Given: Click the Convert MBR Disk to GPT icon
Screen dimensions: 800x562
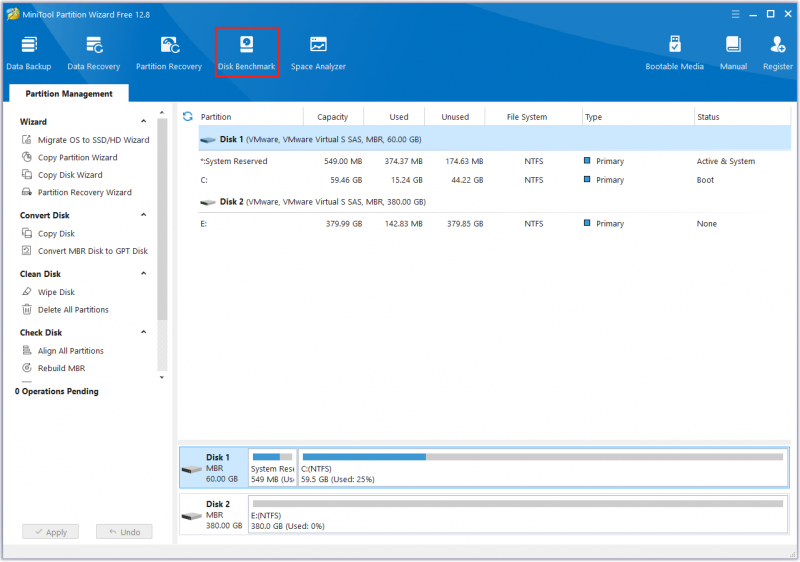Looking at the screenshot, I should 27,250.
